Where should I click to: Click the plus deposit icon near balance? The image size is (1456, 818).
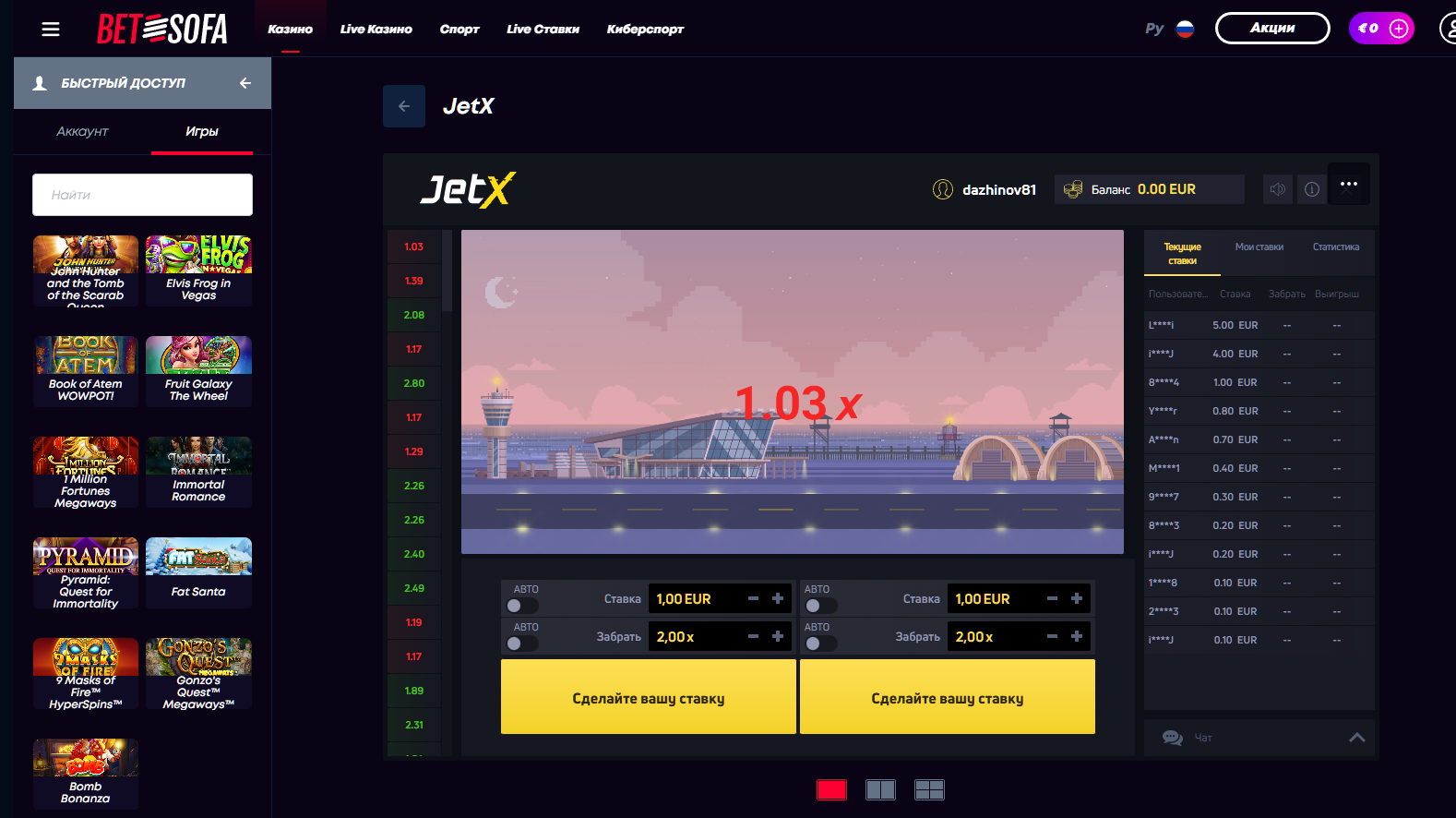tap(1399, 29)
